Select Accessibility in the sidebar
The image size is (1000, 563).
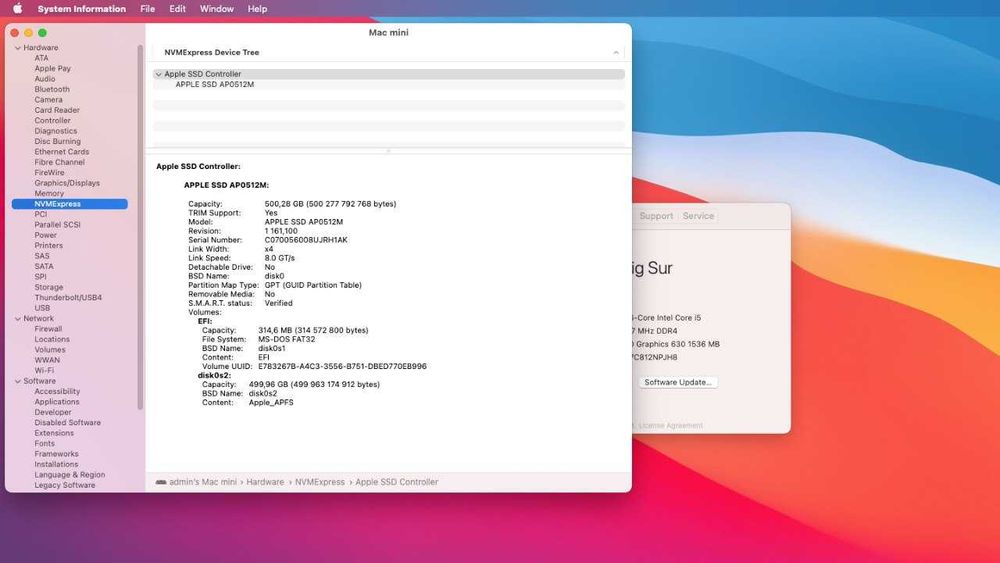pyautogui.click(x=57, y=391)
